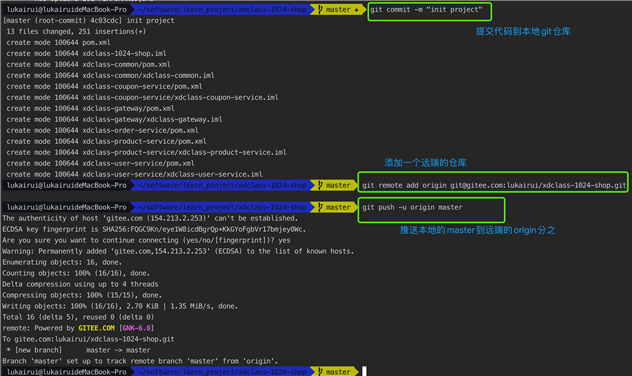
Task: Click the "Enumerating objects: 16, done." line
Action: click(x=62, y=262)
